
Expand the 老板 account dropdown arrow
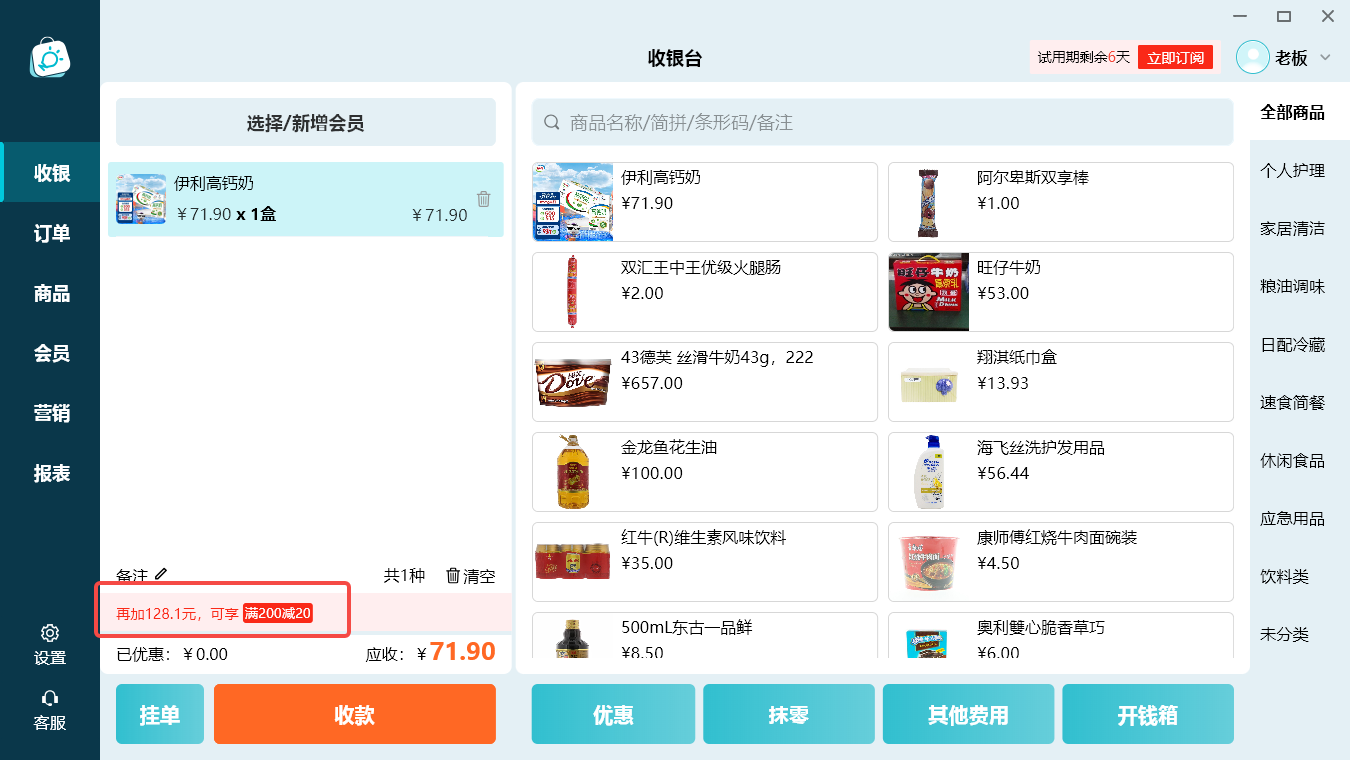1325,57
